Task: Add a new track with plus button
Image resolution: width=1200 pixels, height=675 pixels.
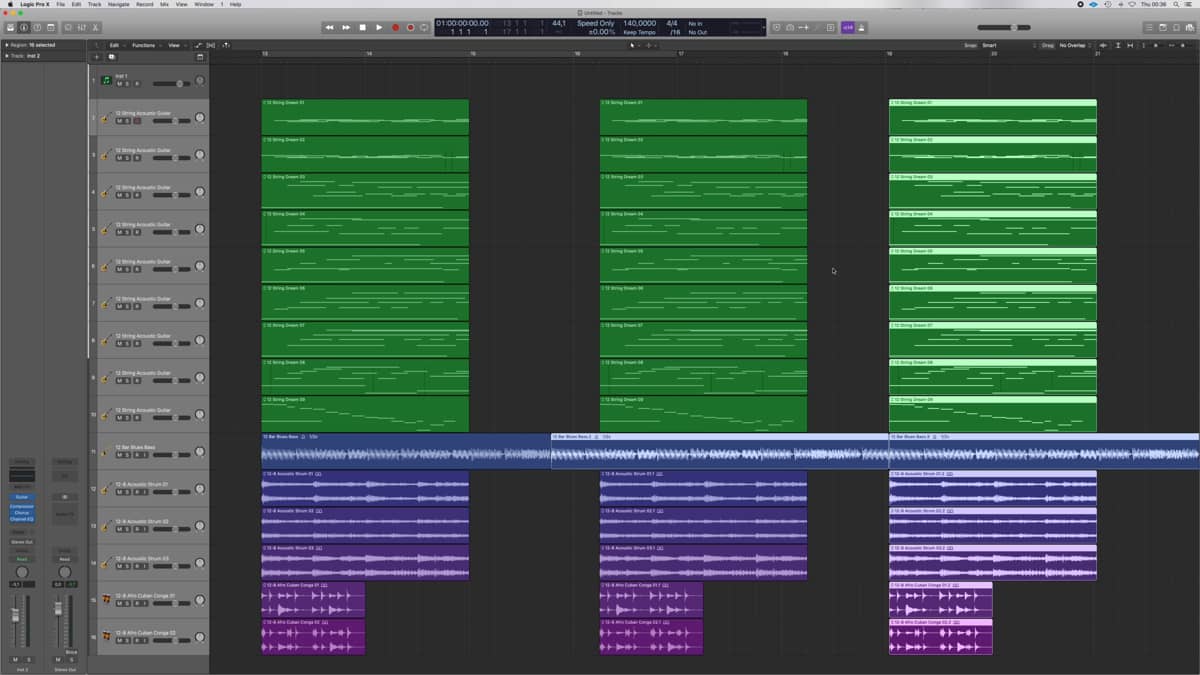Action: pos(96,57)
